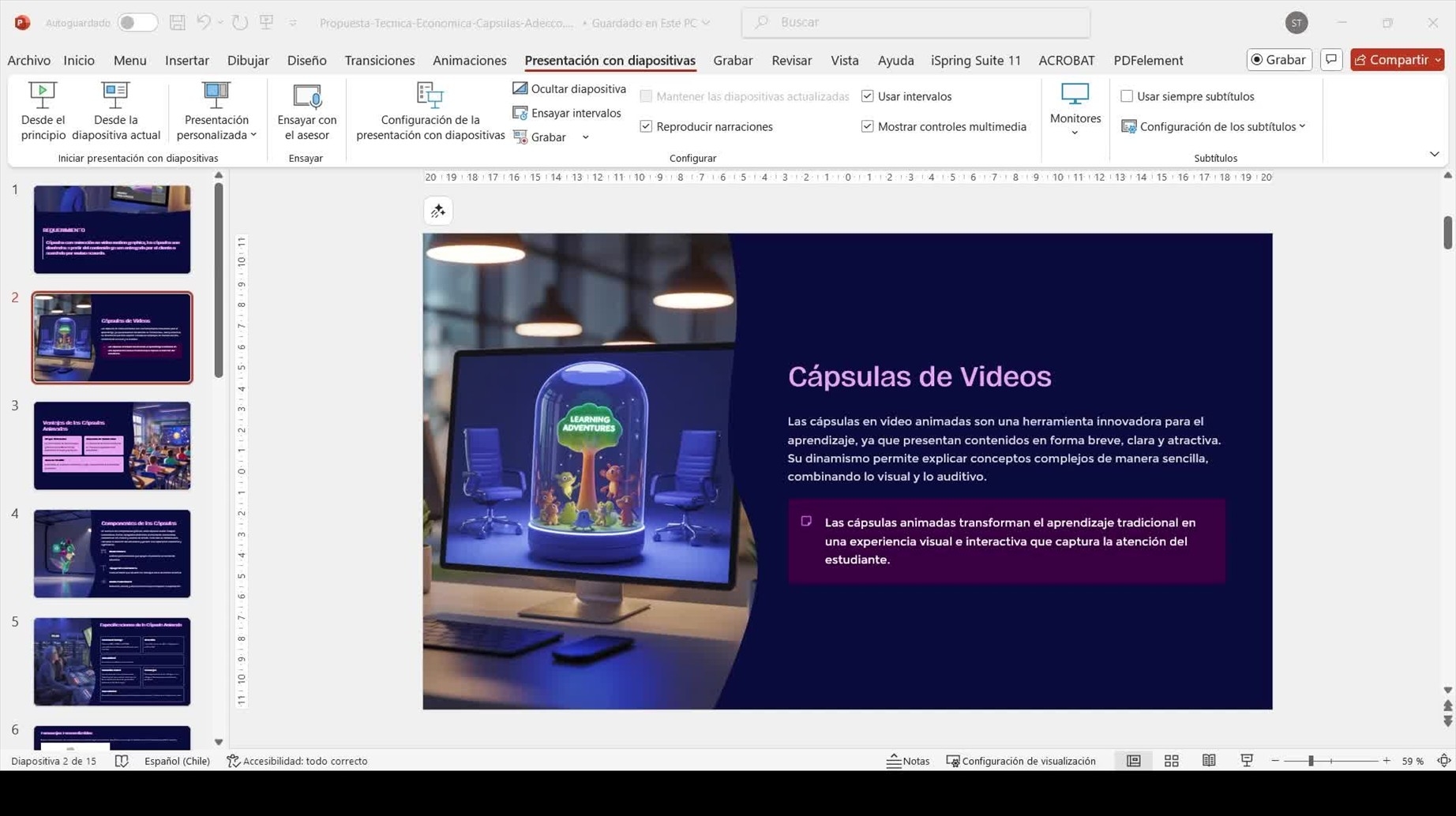
Task: Click the Designer suggestions icon above slide
Action: pos(438,211)
